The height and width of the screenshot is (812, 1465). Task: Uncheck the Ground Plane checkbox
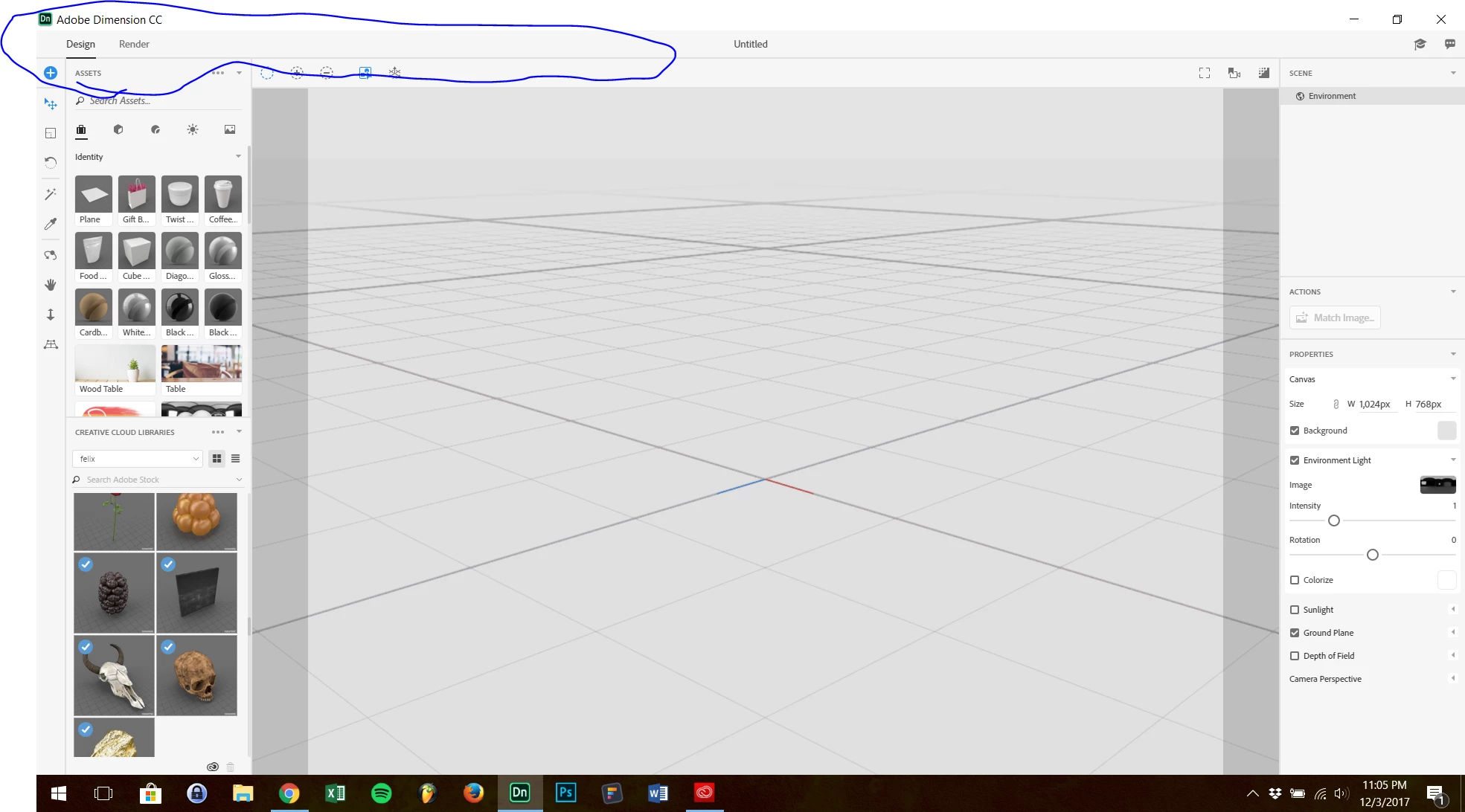point(1295,633)
